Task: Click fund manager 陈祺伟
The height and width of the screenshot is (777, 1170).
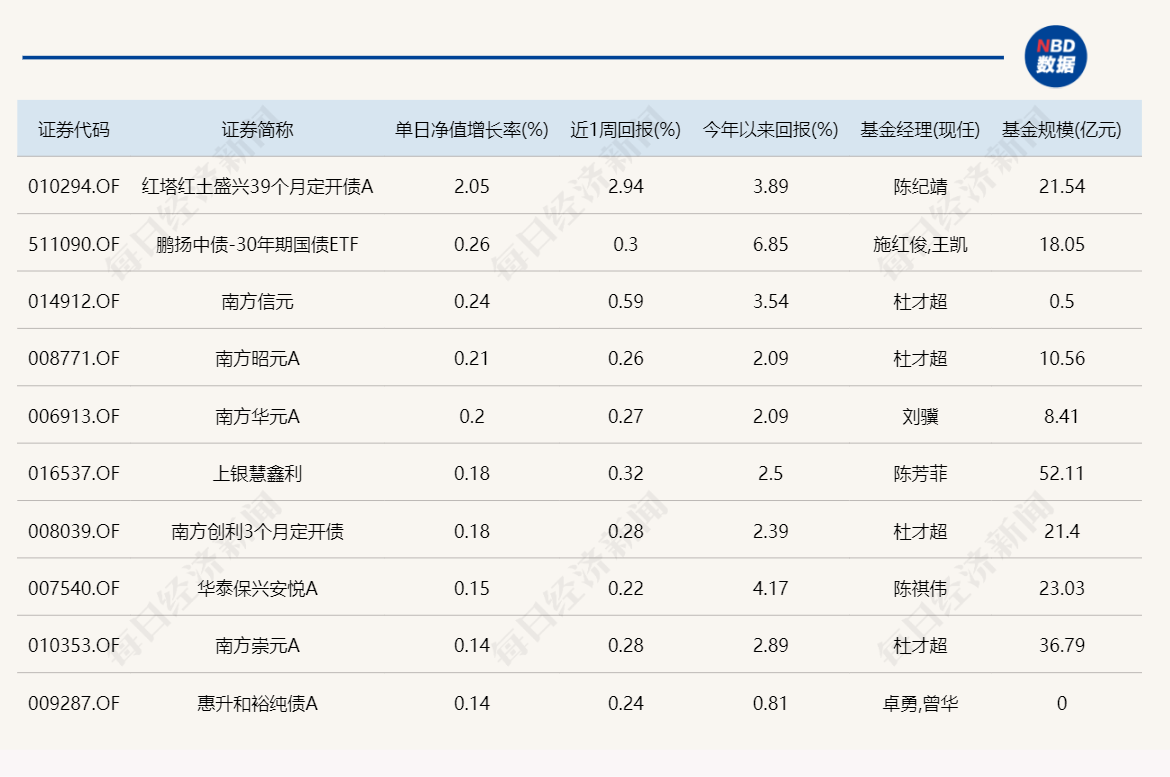Action: point(920,588)
